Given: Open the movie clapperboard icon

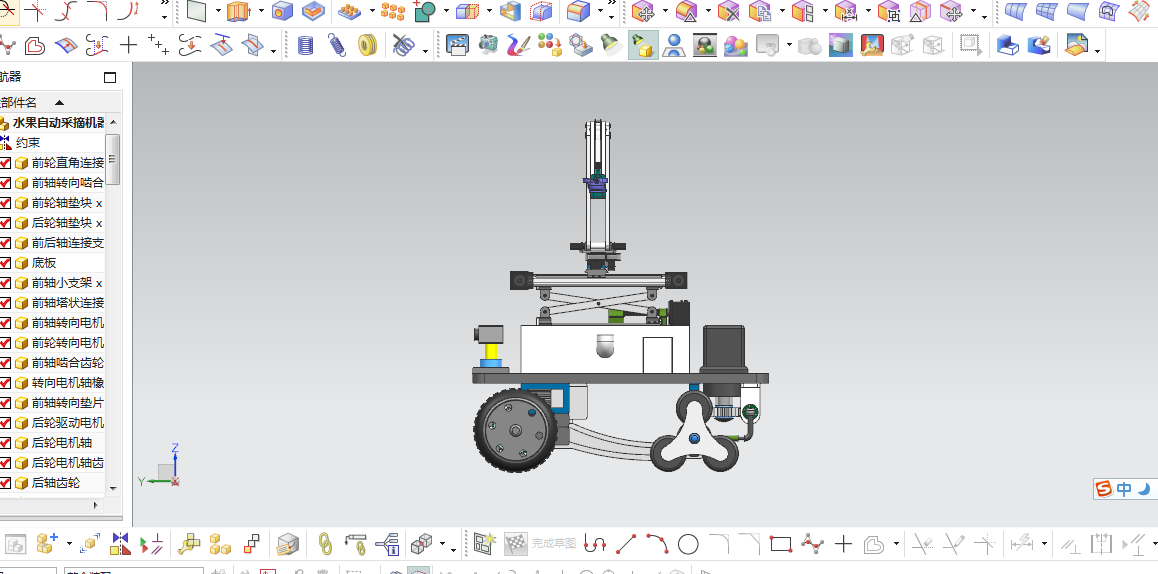Looking at the screenshot, I should [457, 46].
